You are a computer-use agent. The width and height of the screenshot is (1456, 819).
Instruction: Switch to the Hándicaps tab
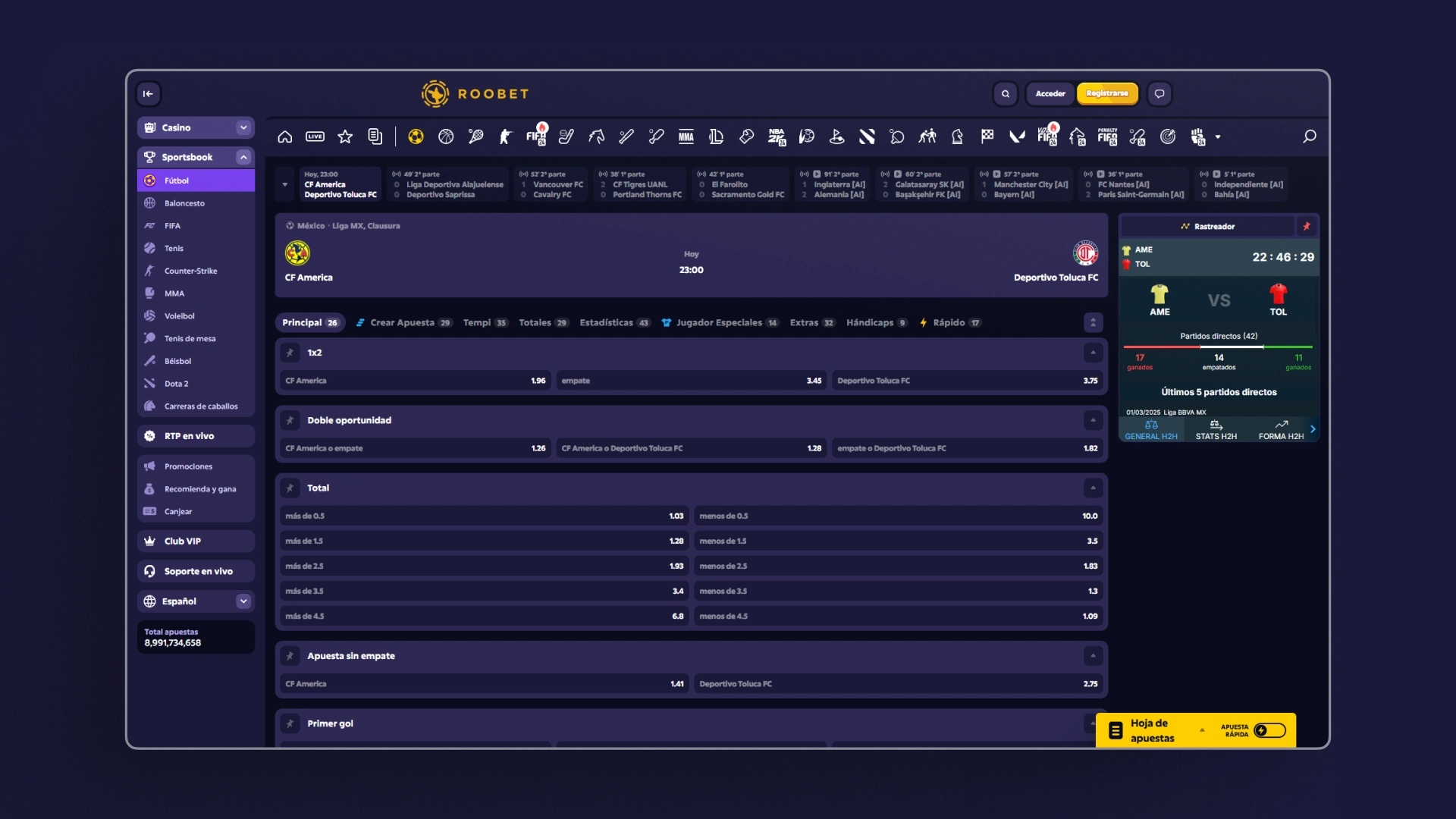coord(877,323)
